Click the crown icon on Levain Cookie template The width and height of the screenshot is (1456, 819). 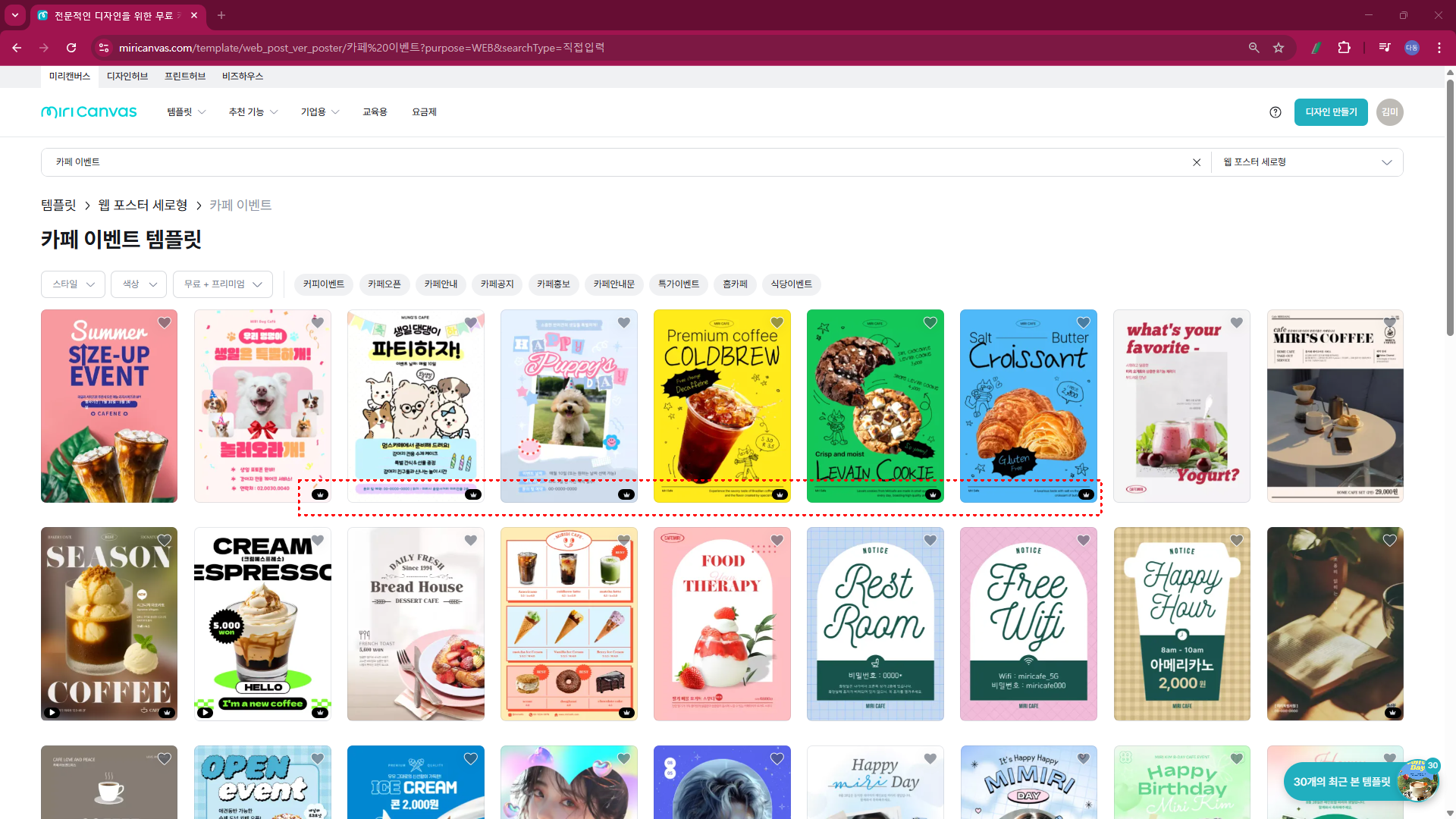pyautogui.click(x=933, y=494)
